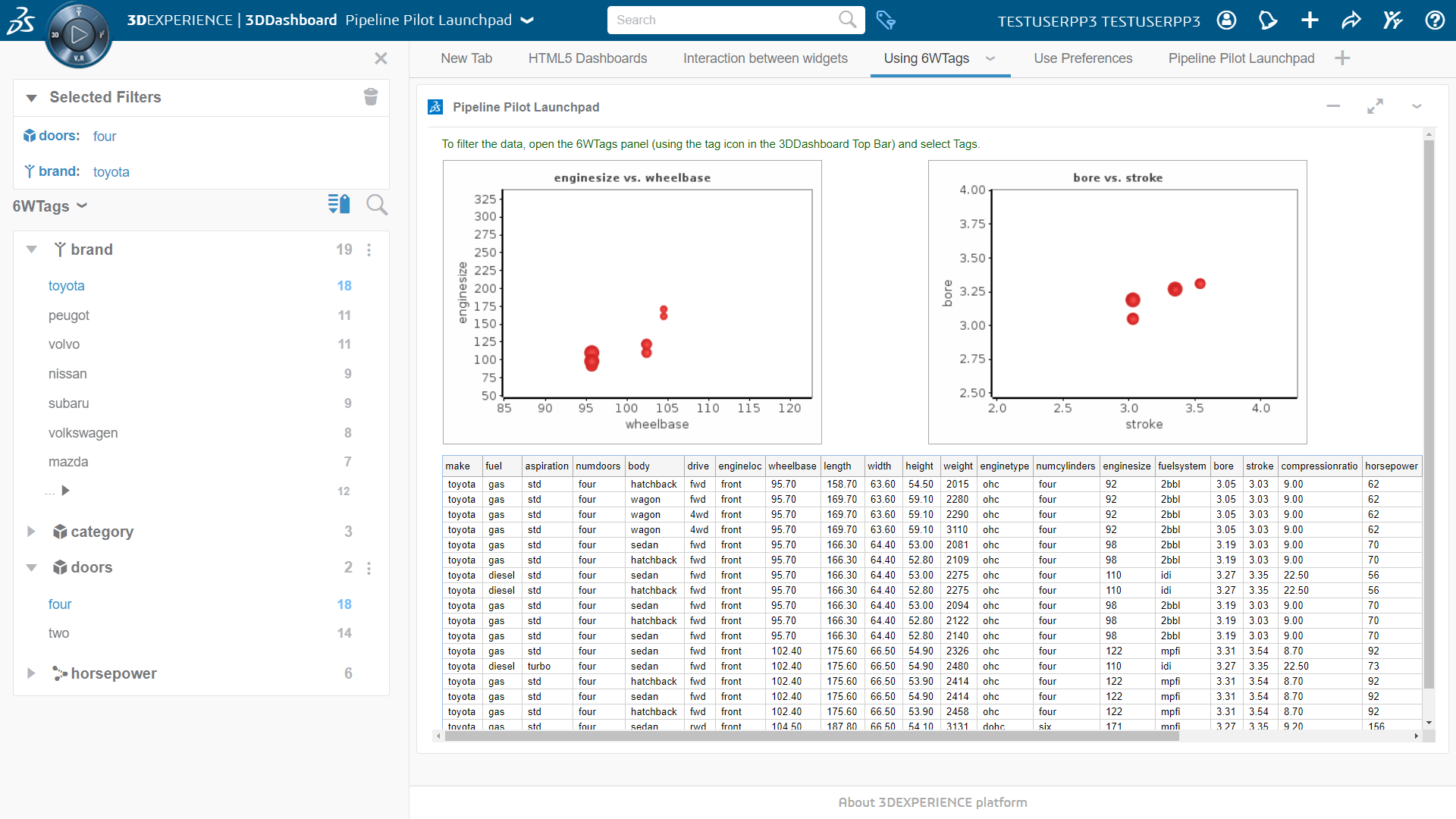The image size is (1456, 819).
Task: Click the make column header
Action: click(462, 466)
